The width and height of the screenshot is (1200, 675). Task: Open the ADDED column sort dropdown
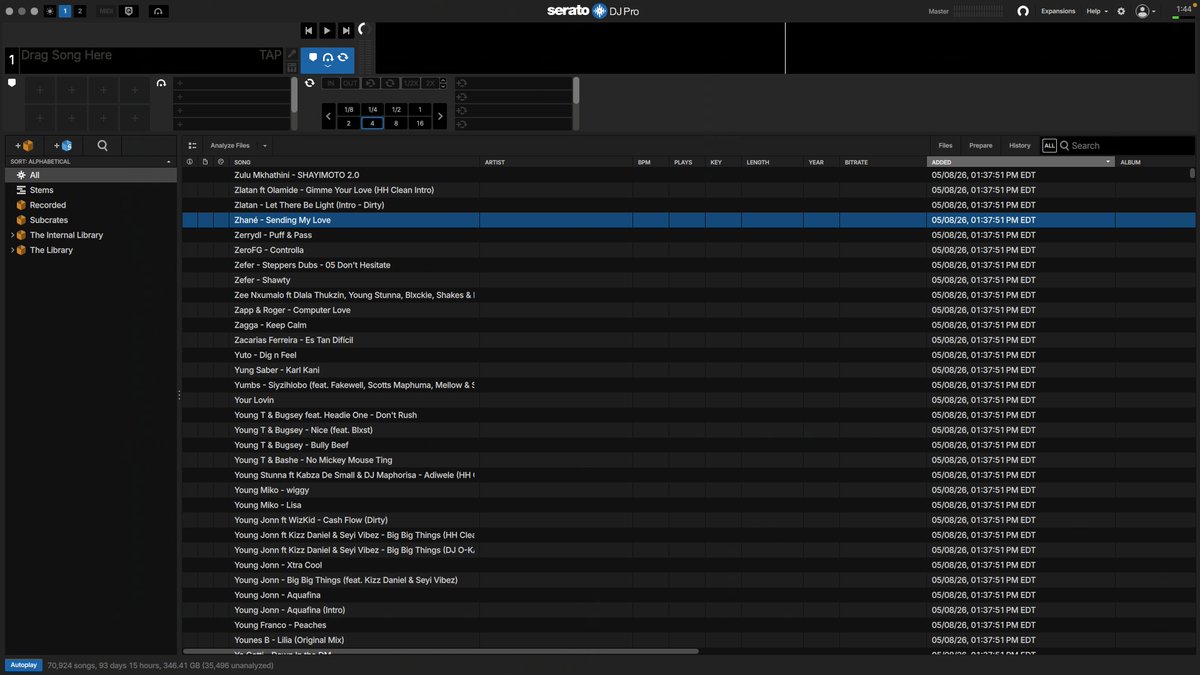pos(1108,162)
